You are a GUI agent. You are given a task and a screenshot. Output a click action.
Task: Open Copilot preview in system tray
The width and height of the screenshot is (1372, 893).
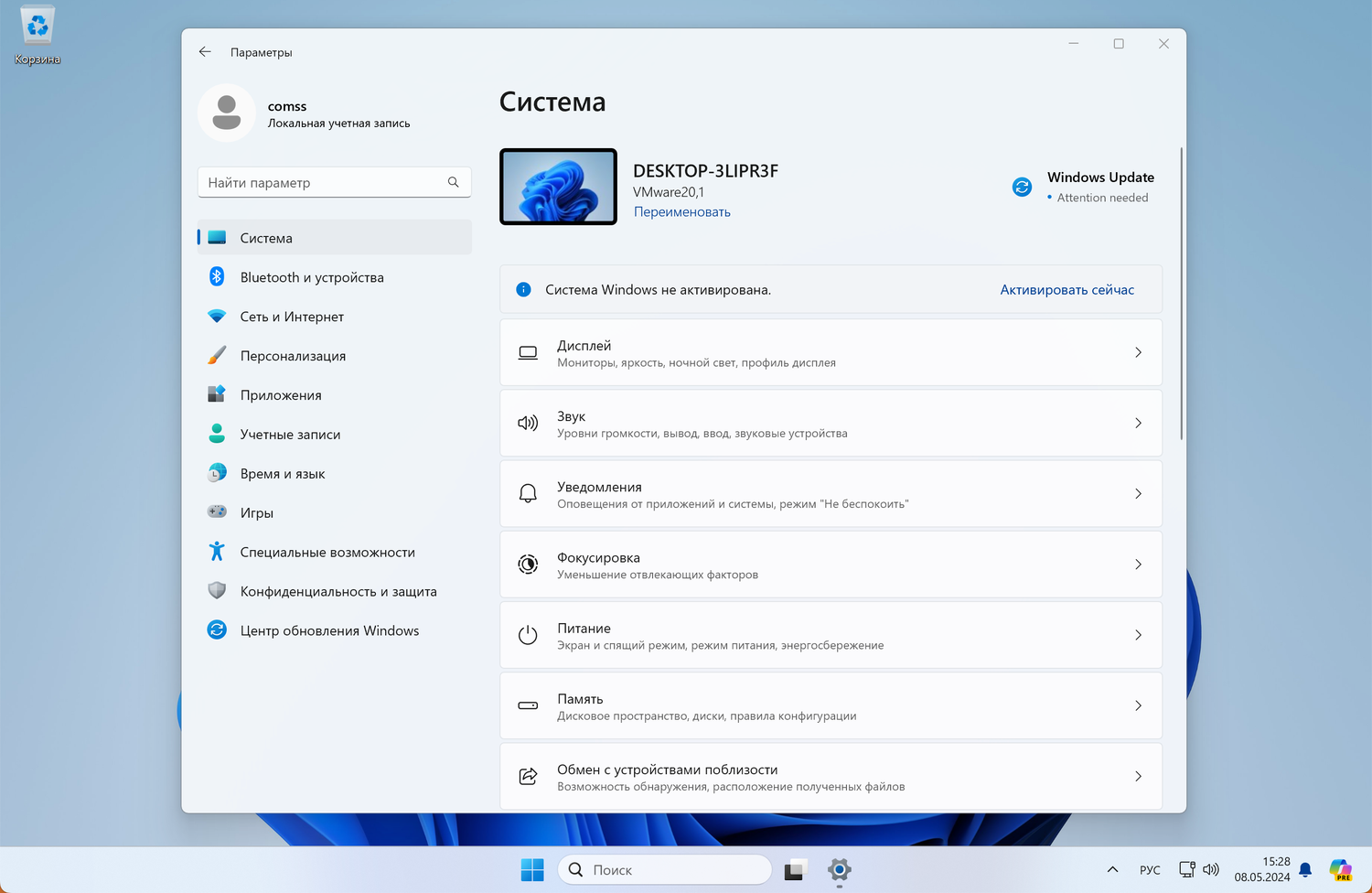coord(1341,869)
